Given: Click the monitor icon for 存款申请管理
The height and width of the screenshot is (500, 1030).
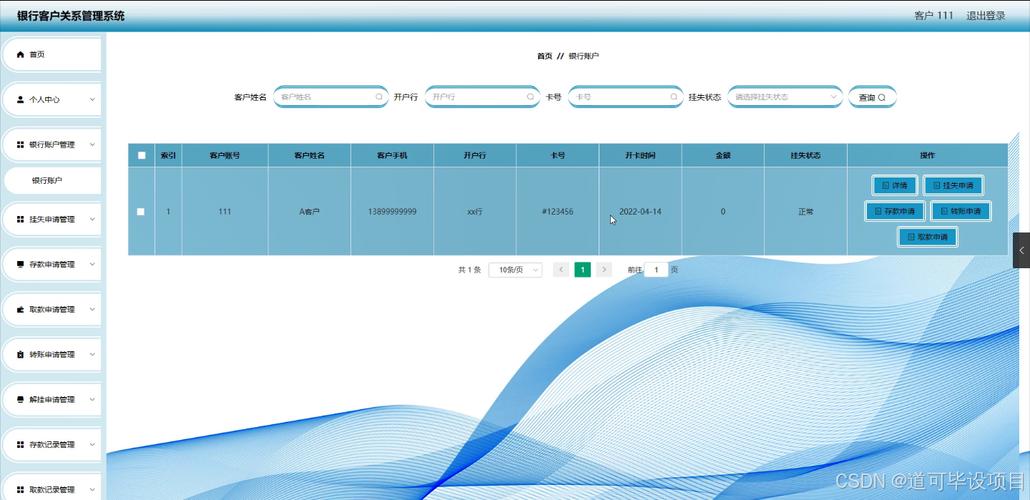Looking at the screenshot, I should [x=20, y=265].
